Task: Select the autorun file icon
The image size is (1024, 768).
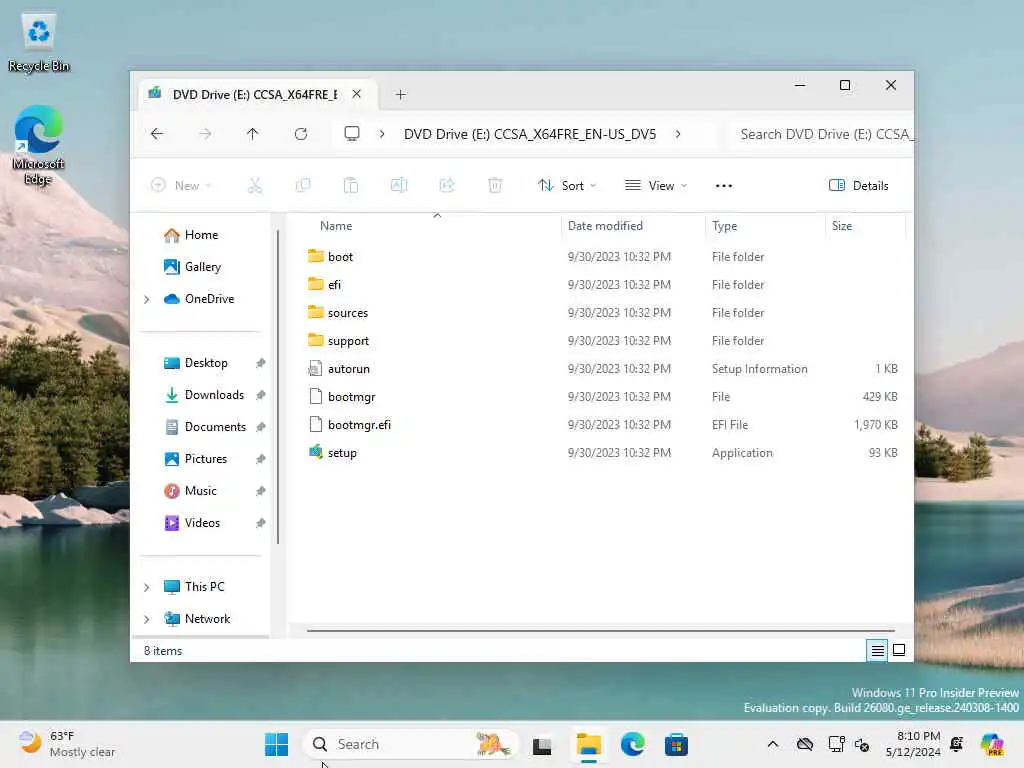Action: (315, 368)
